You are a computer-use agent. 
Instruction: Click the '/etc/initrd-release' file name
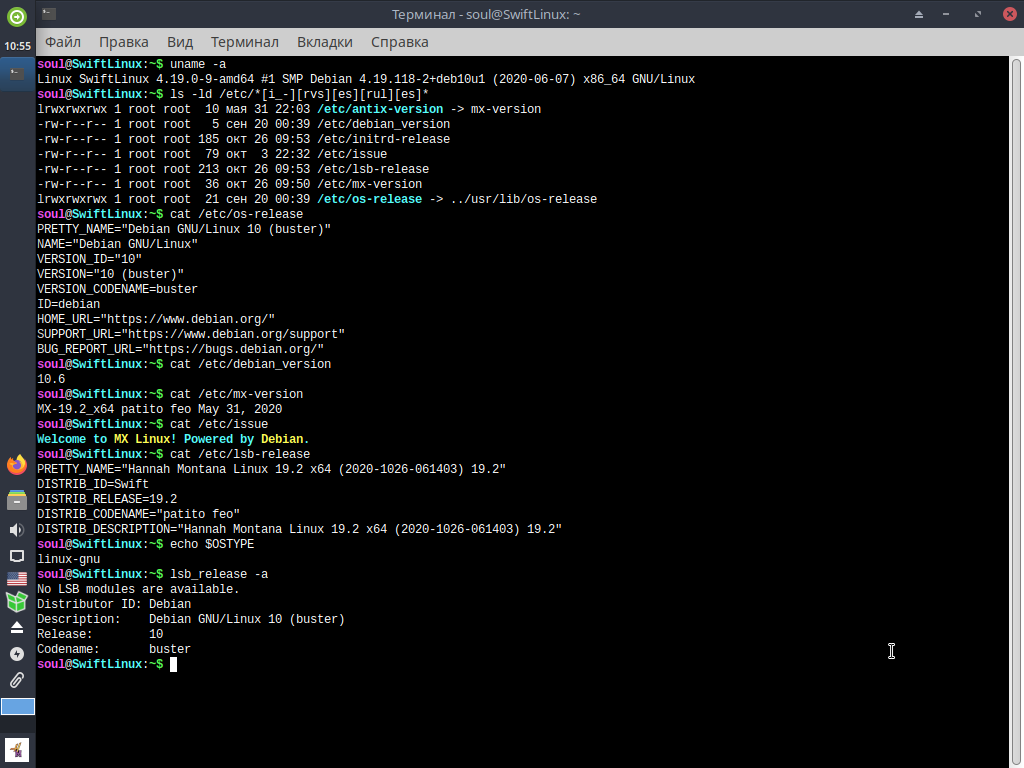coord(383,139)
